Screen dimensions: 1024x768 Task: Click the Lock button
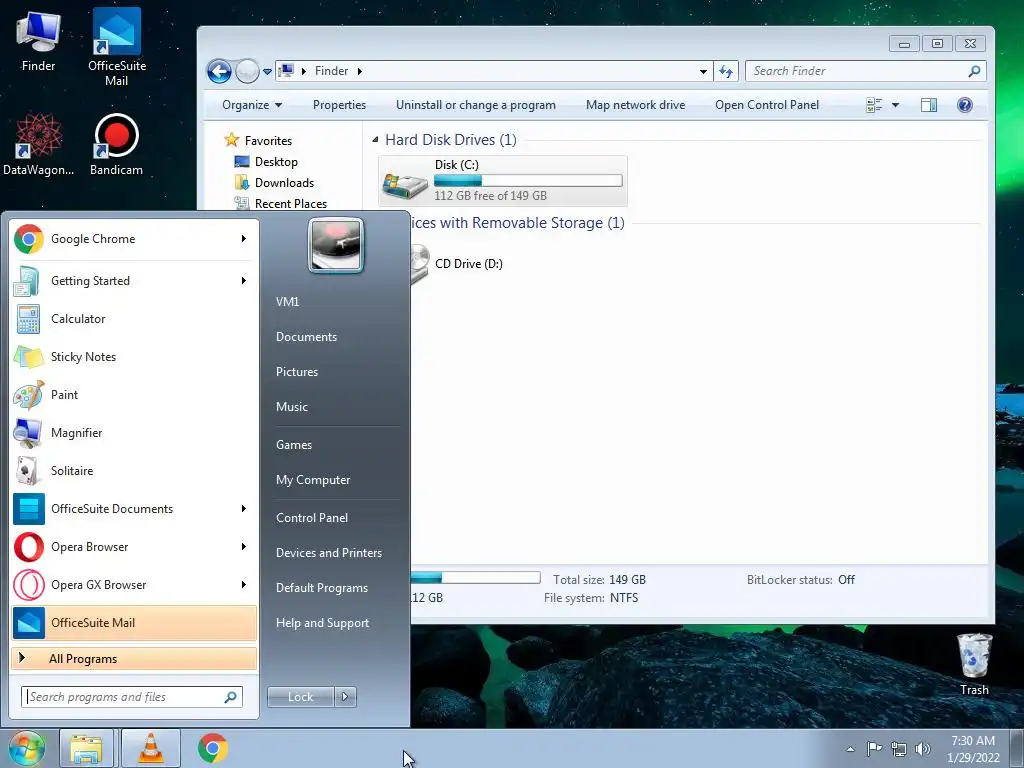tap(301, 697)
